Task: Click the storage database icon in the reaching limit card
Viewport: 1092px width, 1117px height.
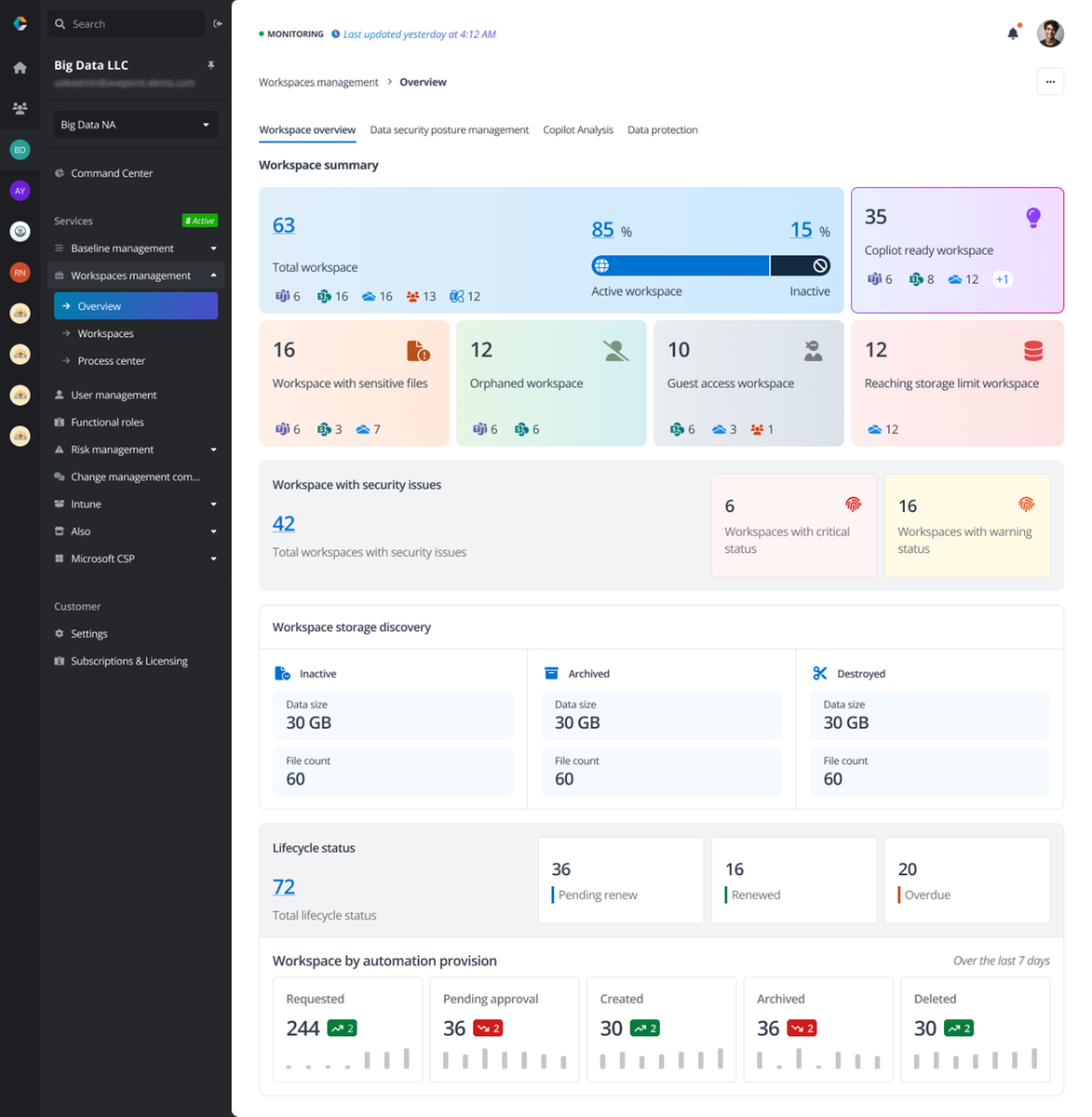Action: point(1033,351)
